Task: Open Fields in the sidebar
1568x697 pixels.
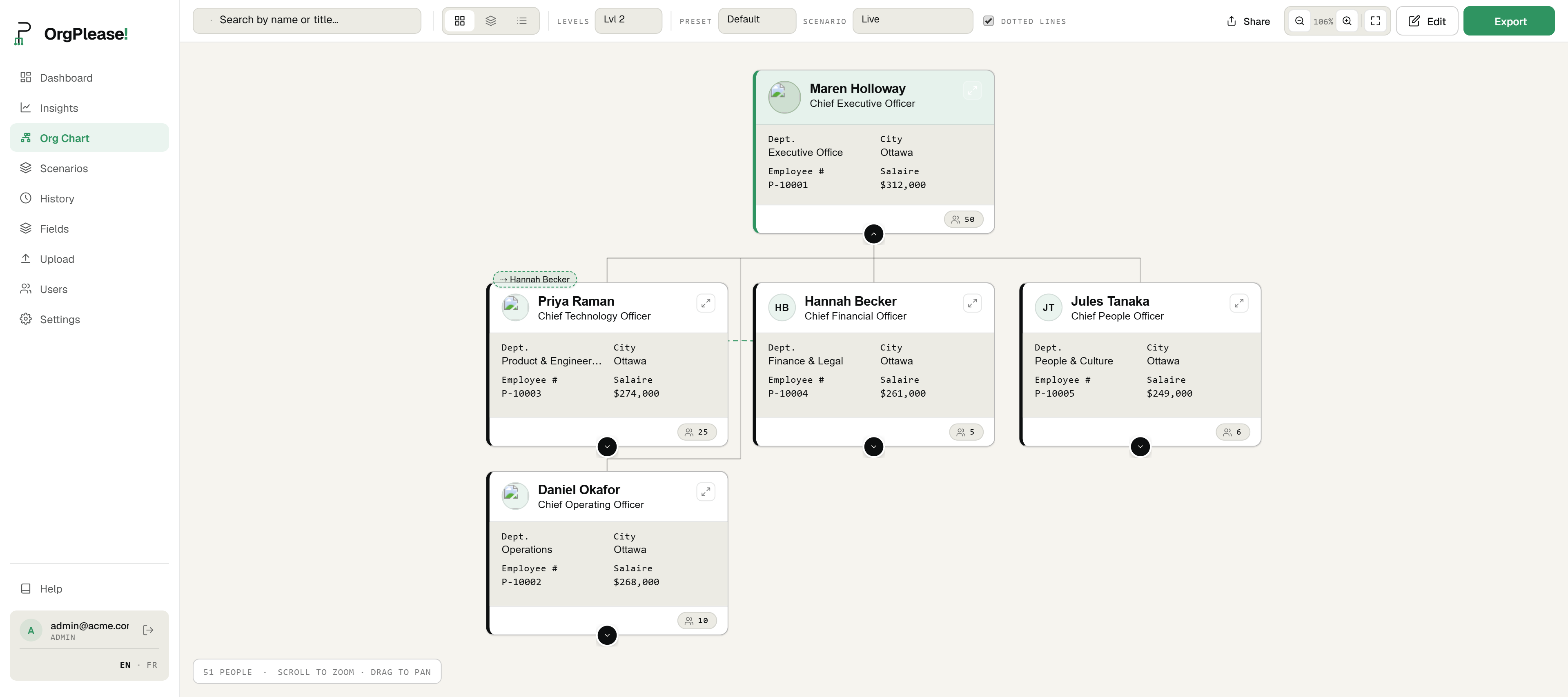Action: [x=89, y=229]
